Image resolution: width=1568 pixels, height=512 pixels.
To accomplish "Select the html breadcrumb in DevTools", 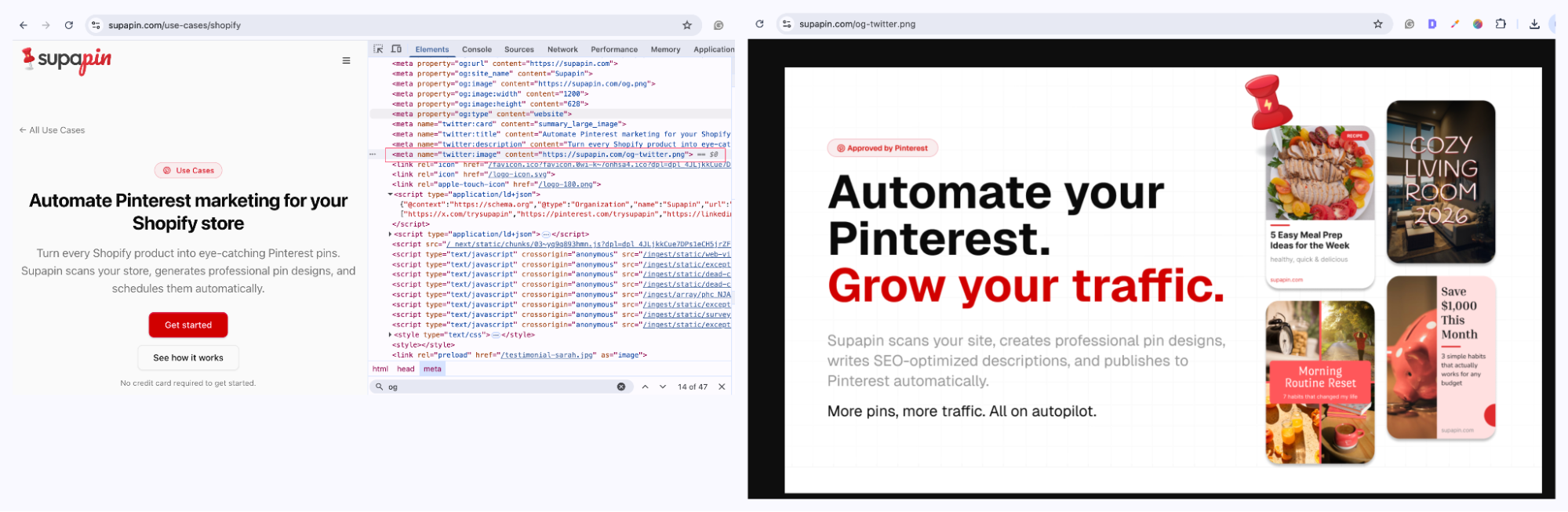I will pos(380,369).
